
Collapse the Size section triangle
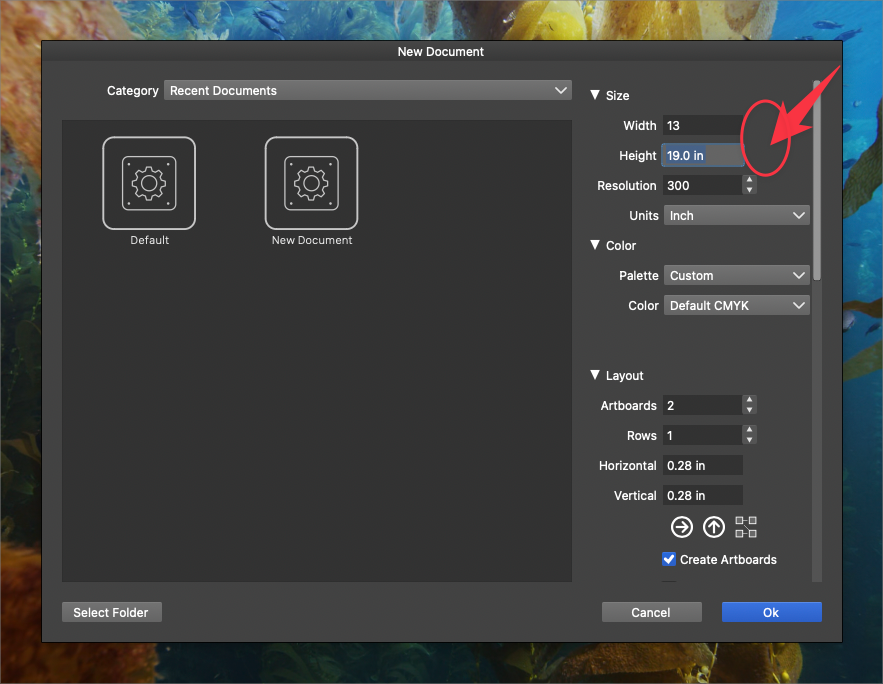pyautogui.click(x=595, y=96)
